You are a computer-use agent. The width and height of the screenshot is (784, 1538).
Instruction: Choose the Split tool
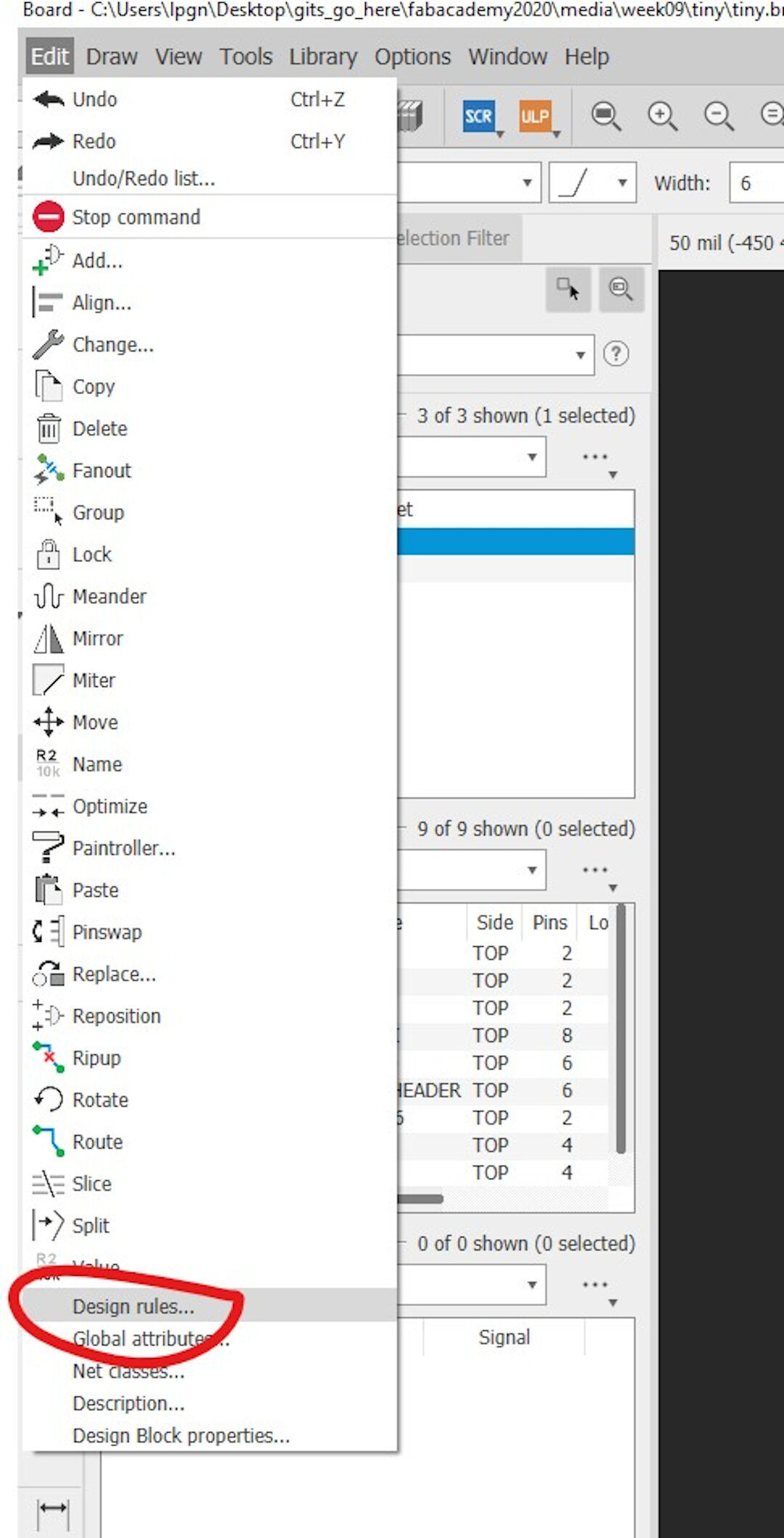[x=210, y=1226]
